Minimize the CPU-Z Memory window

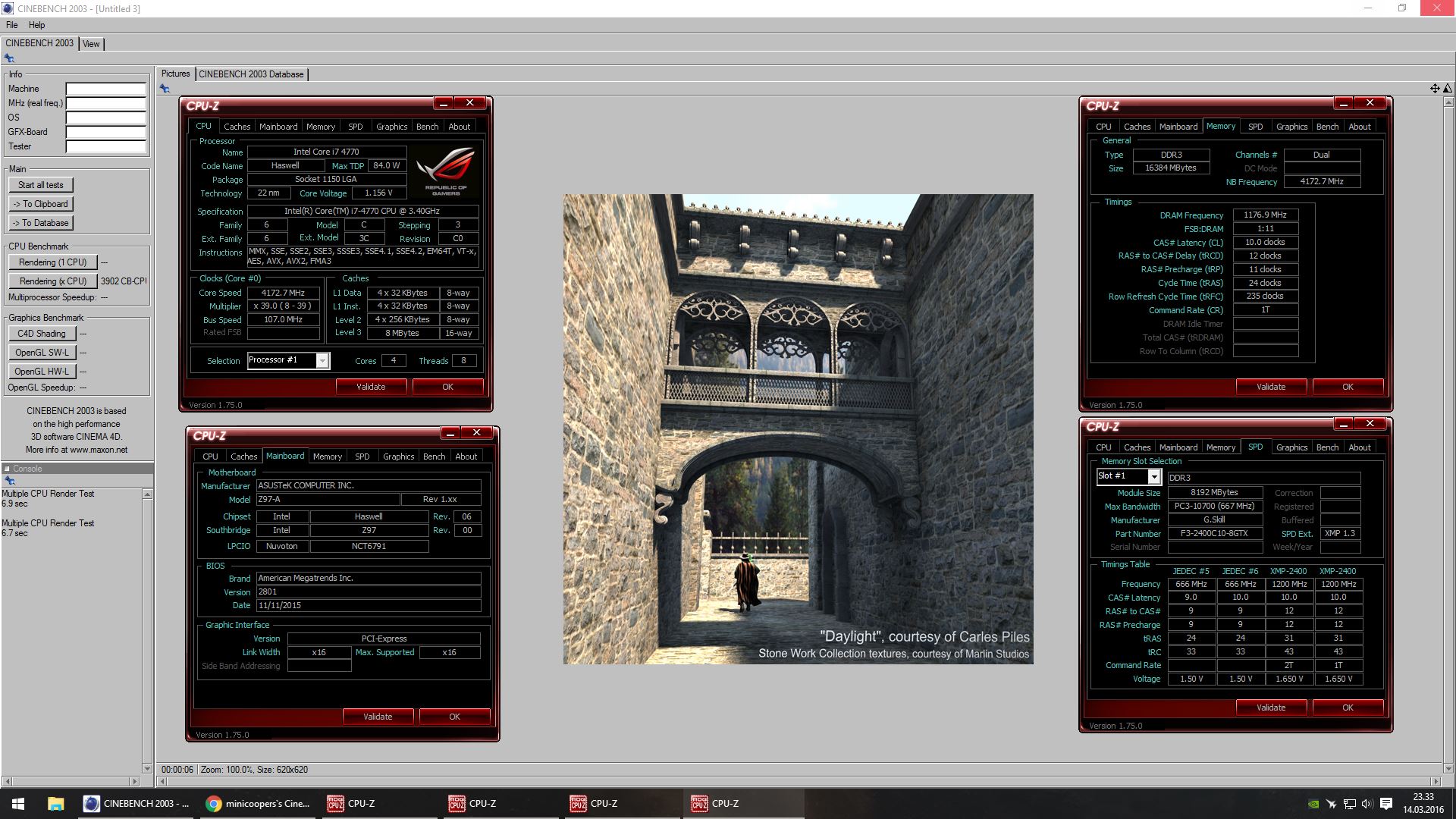coord(1344,103)
